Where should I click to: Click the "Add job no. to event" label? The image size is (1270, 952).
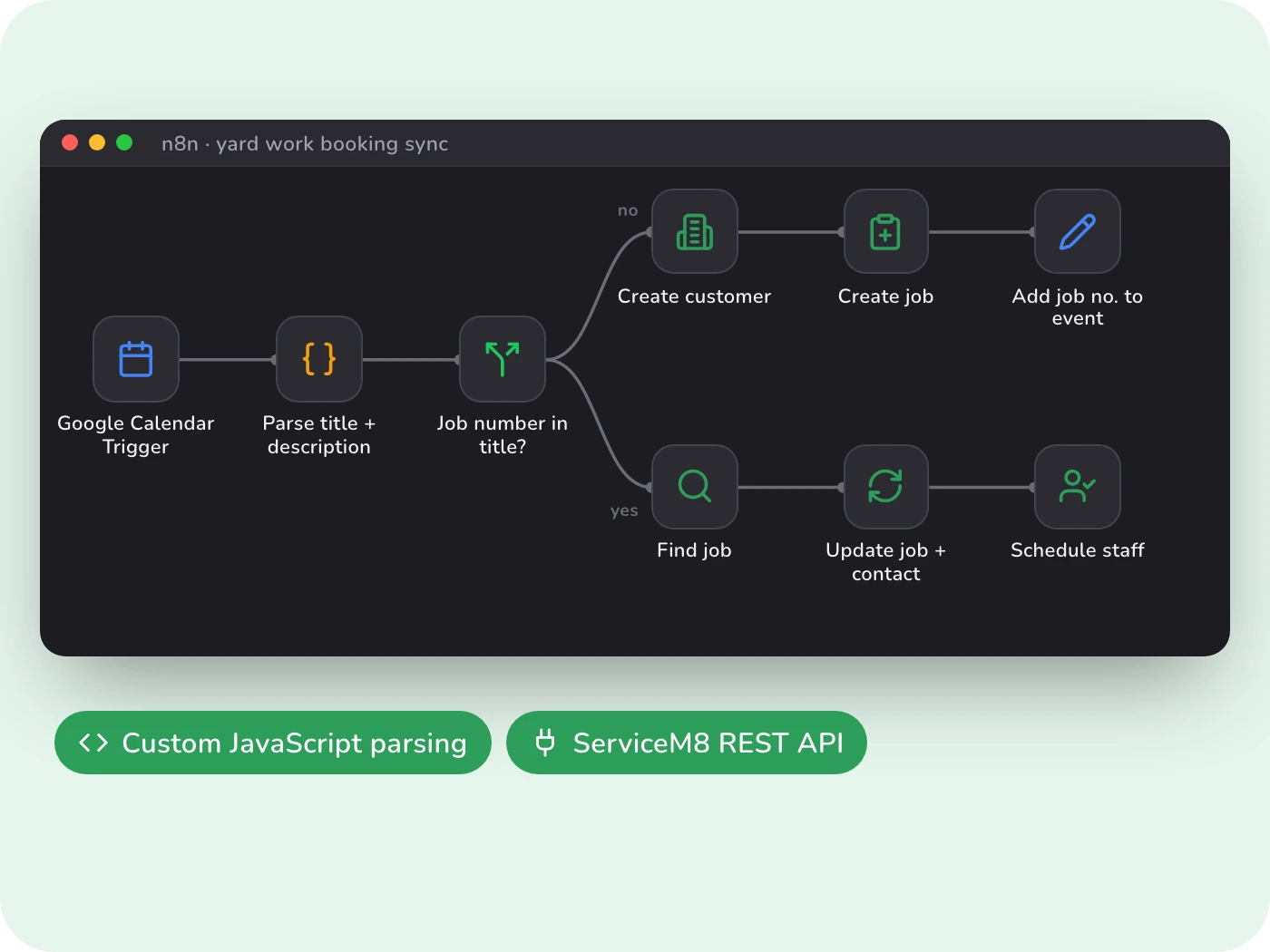click(1078, 307)
